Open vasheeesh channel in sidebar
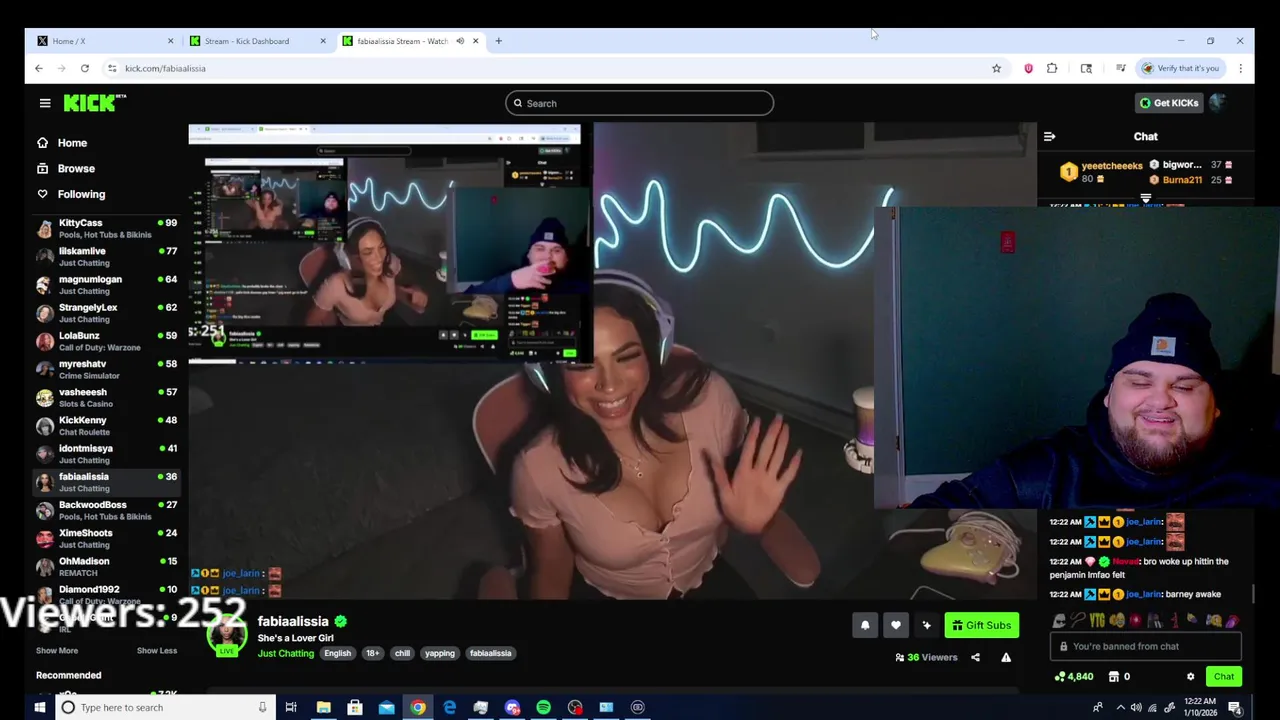 [106, 398]
